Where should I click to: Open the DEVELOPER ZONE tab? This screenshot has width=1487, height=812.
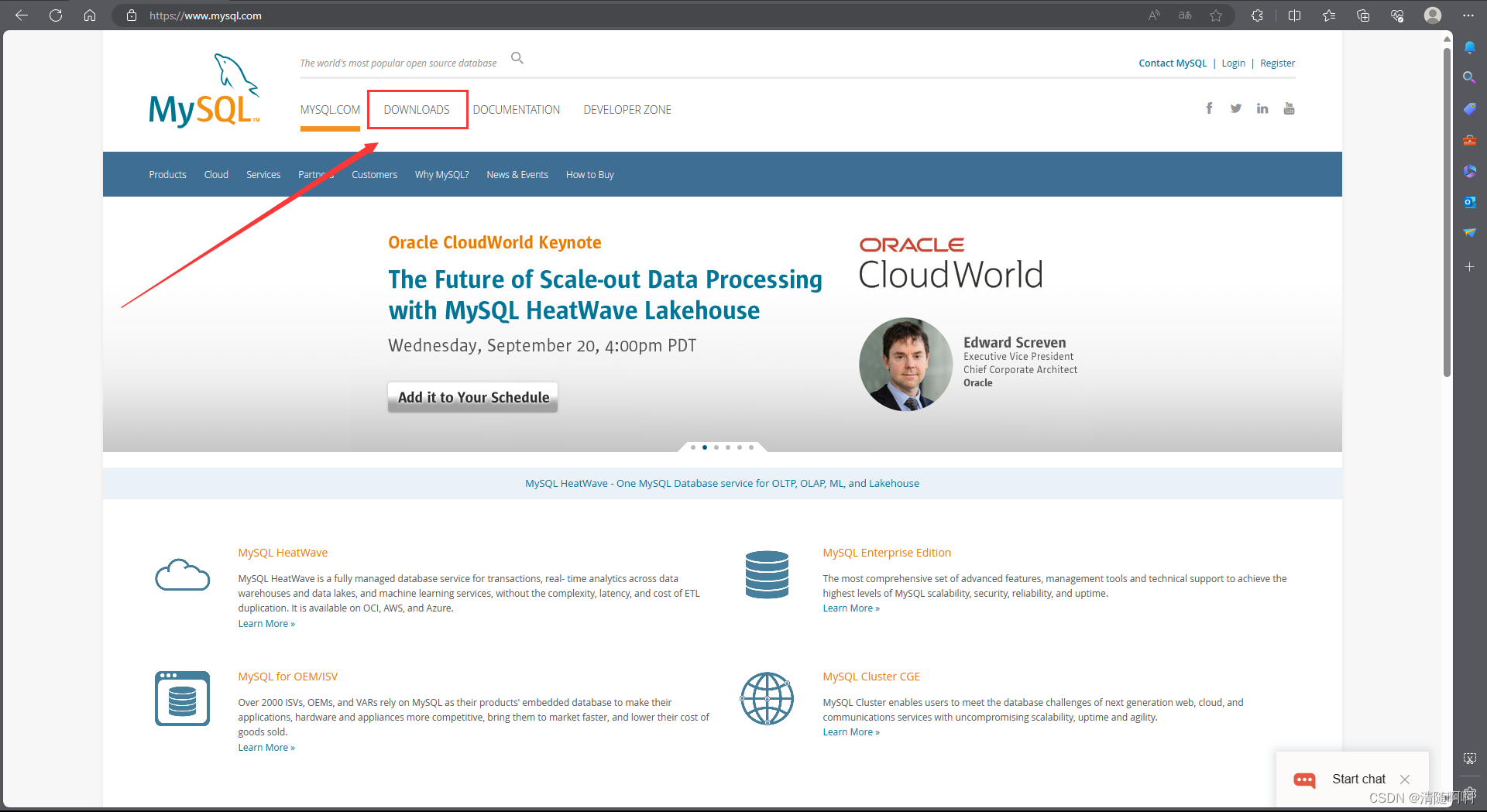click(x=627, y=110)
